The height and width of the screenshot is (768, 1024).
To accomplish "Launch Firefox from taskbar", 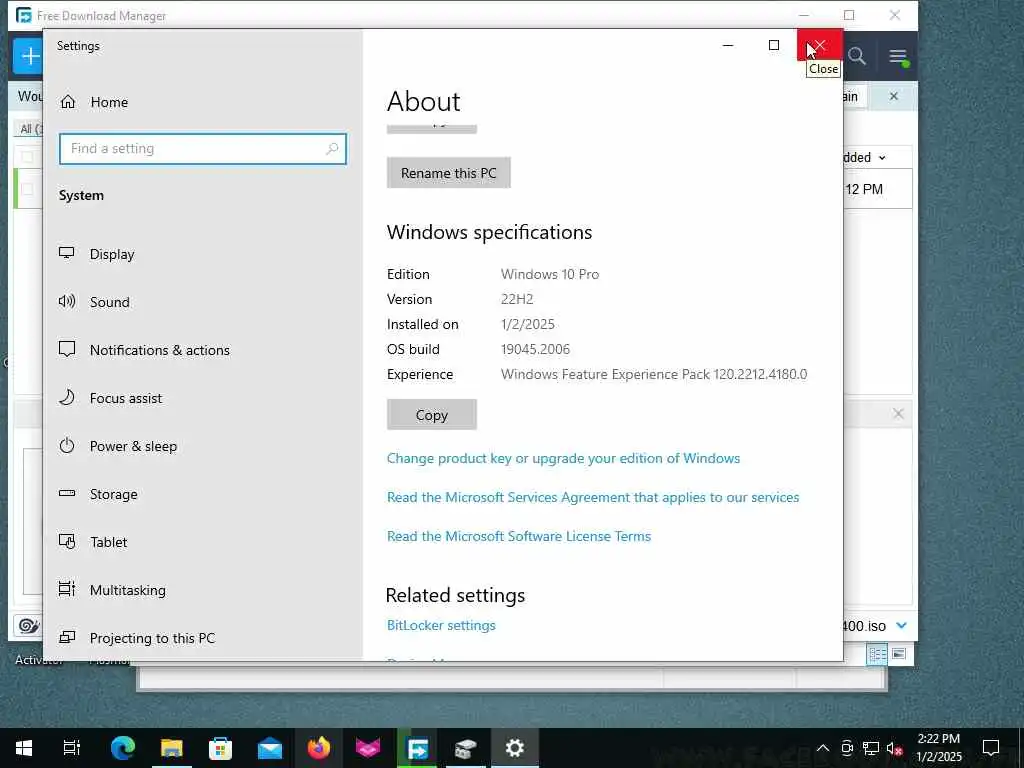I will click(x=319, y=748).
